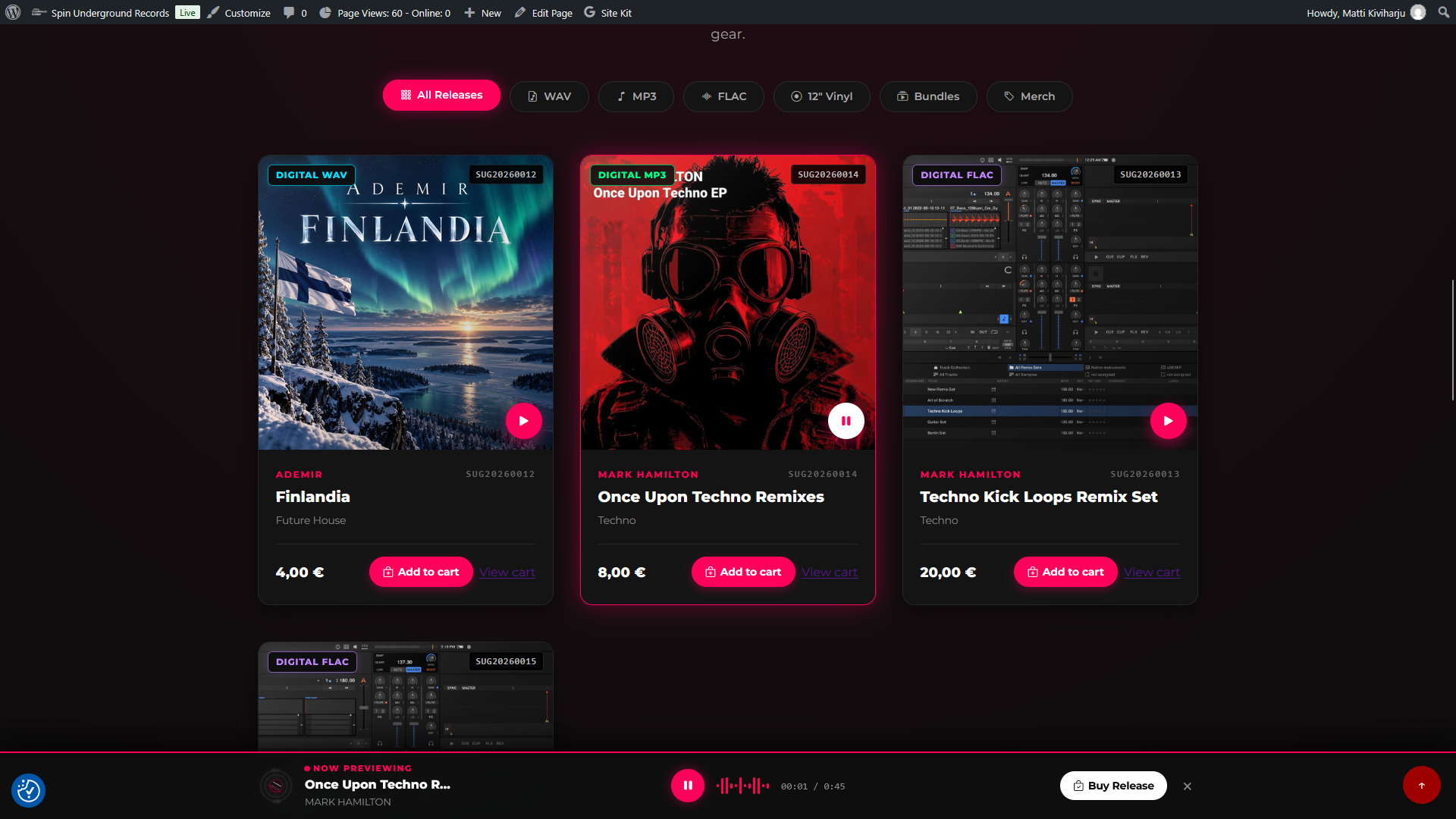1456x819 pixels.
Task: Open Techno Kick Loops cover image
Action: tap(1050, 303)
